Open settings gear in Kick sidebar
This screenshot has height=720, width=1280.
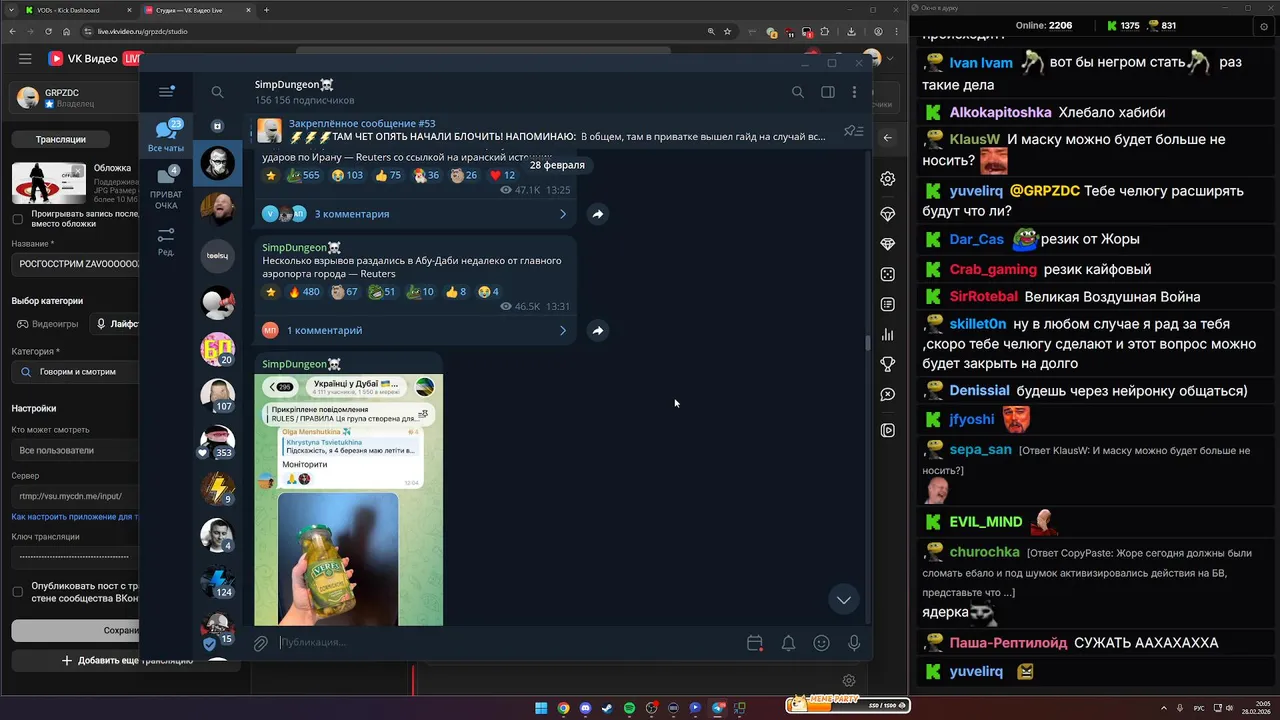(x=888, y=179)
